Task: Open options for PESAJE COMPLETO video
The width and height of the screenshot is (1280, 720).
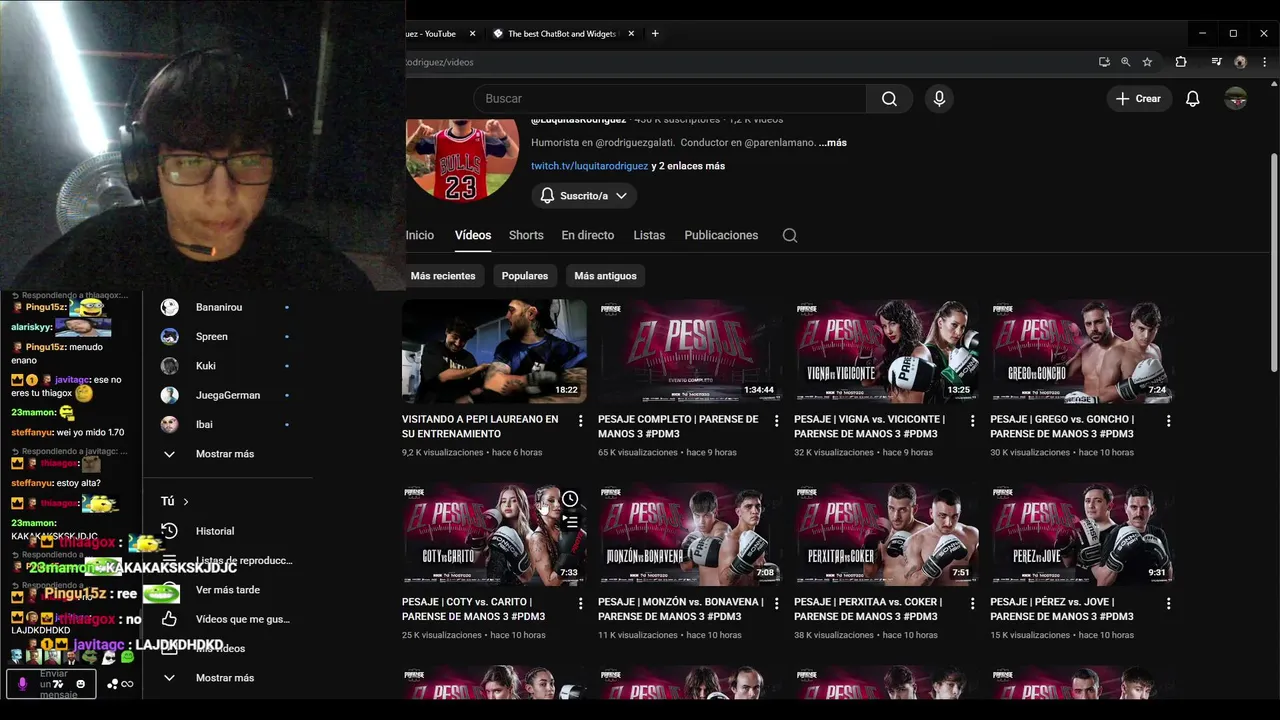Action: [776, 421]
